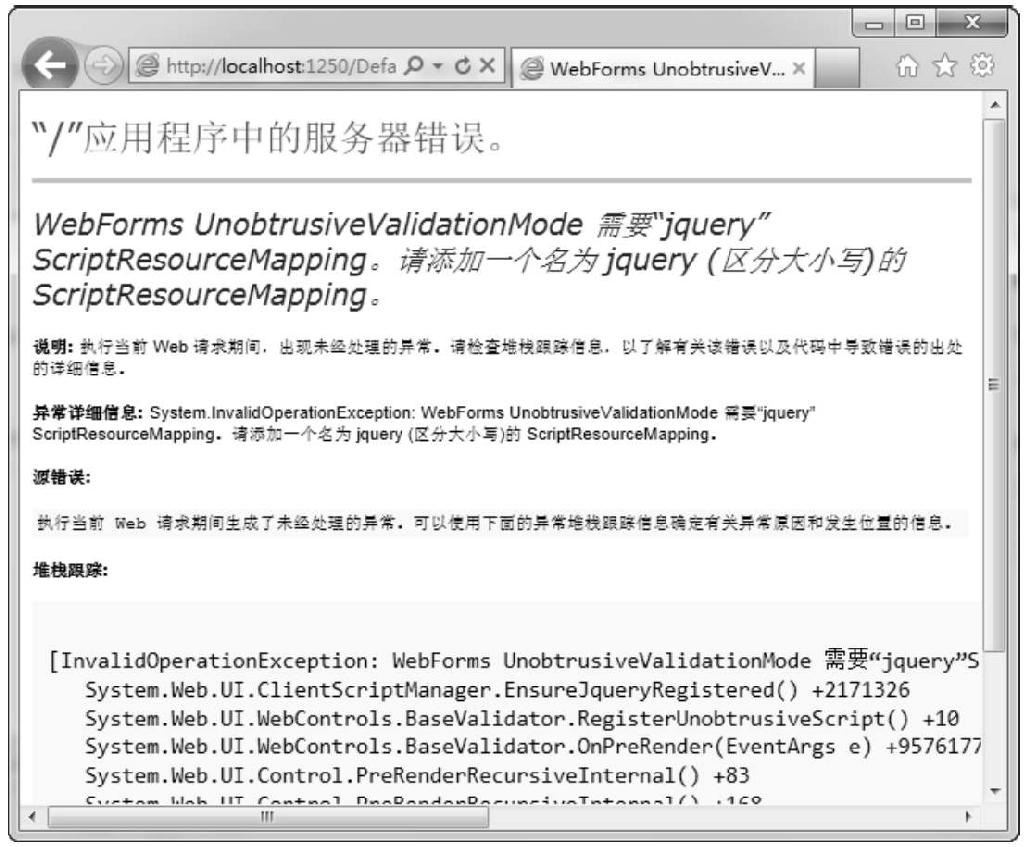Click the 堆栈跟踪: label

pos(70,570)
